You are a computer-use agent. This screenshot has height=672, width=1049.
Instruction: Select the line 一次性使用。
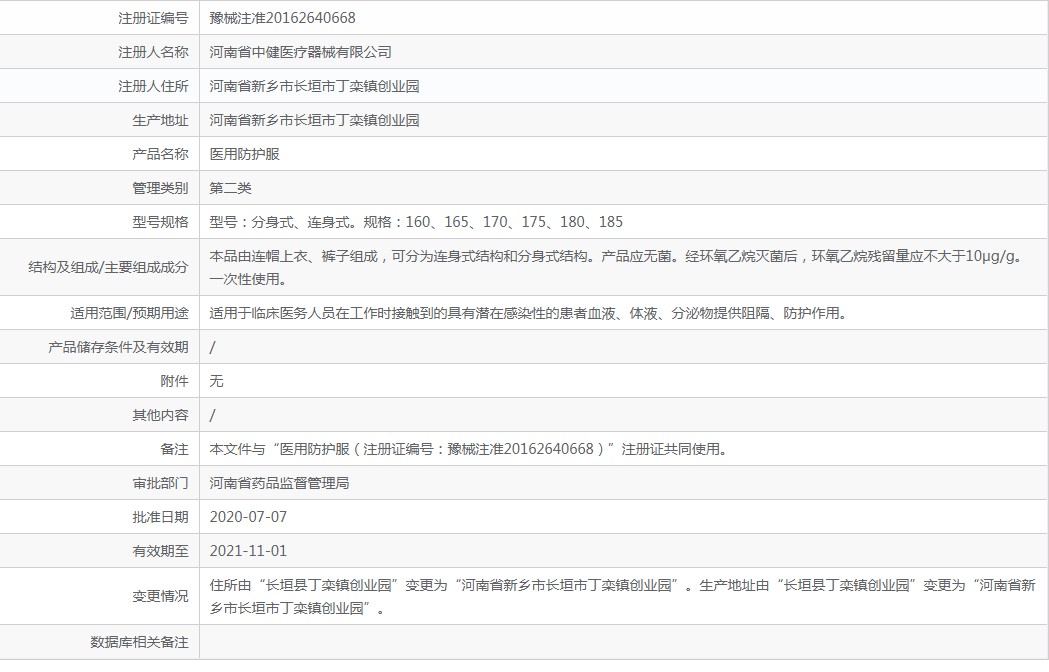coord(248,279)
